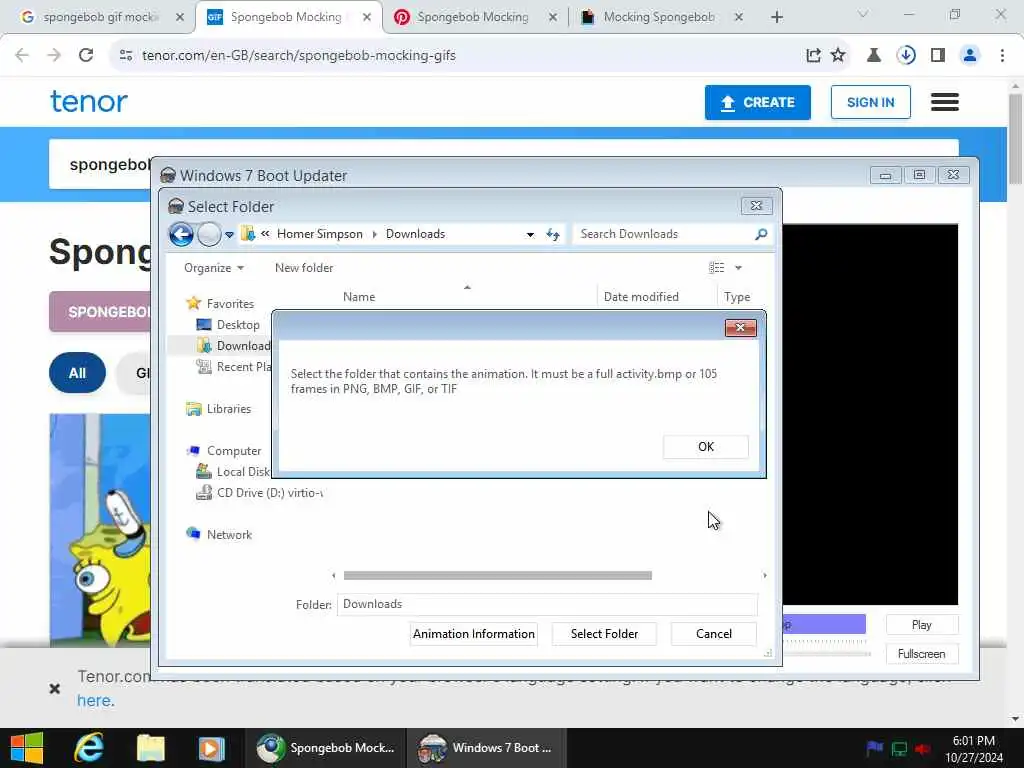Click Search Downloads field
This screenshot has width=1024, height=768.
pyautogui.click(x=663, y=234)
